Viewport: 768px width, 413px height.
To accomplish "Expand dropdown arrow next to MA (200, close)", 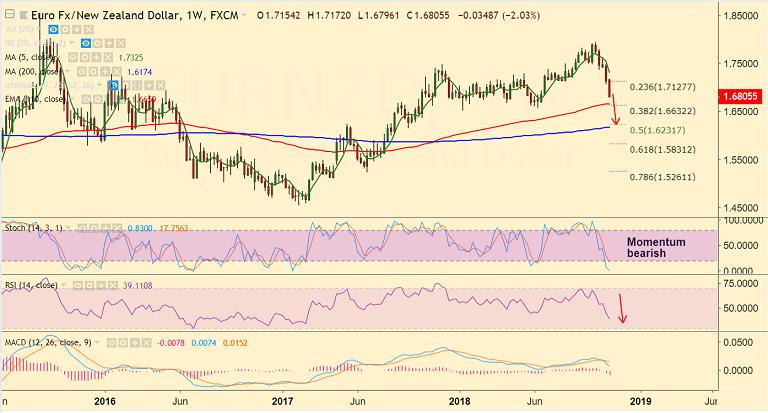I will click(68, 71).
